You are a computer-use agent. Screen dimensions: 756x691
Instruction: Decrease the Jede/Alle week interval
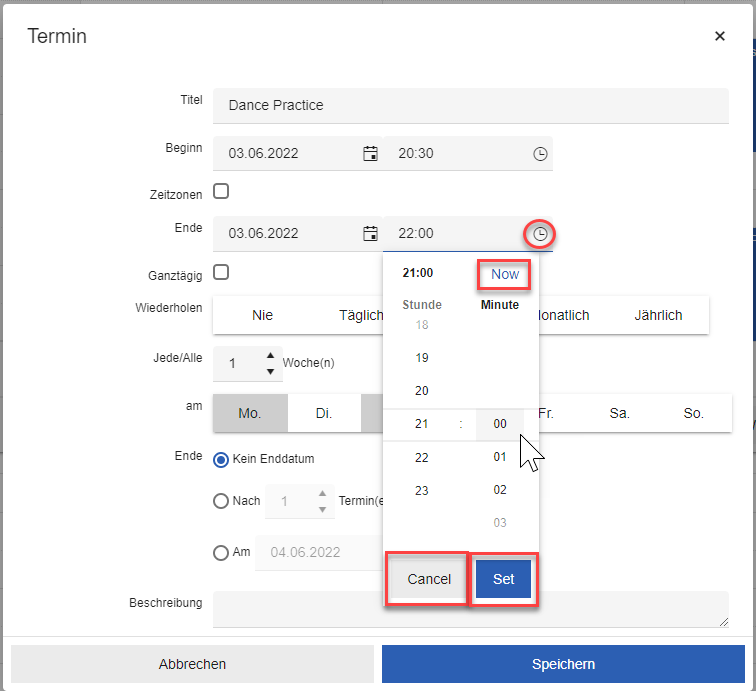pyautogui.click(x=269, y=371)
